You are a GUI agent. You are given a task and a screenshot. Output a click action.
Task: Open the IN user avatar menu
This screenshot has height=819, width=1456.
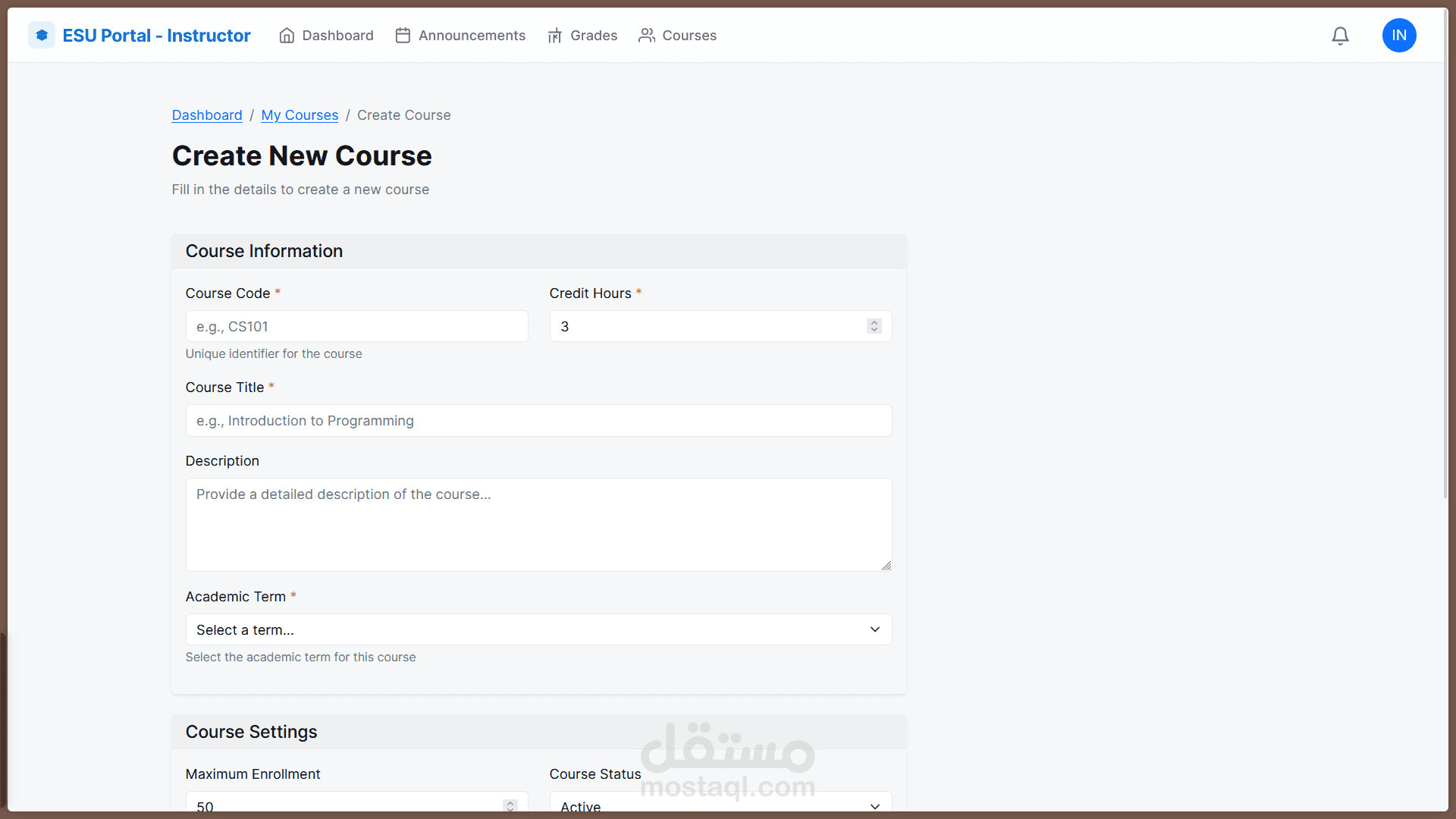pyautogui.click(x=1398, y=36)
